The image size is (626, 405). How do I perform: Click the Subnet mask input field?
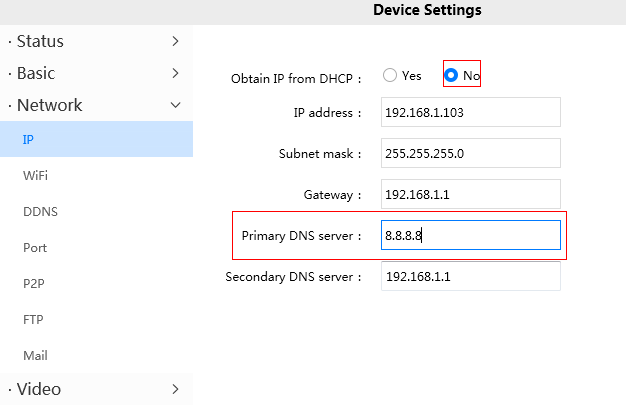pos(470,153)
